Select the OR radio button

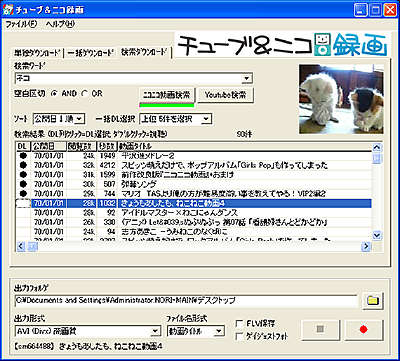(84, 94)
